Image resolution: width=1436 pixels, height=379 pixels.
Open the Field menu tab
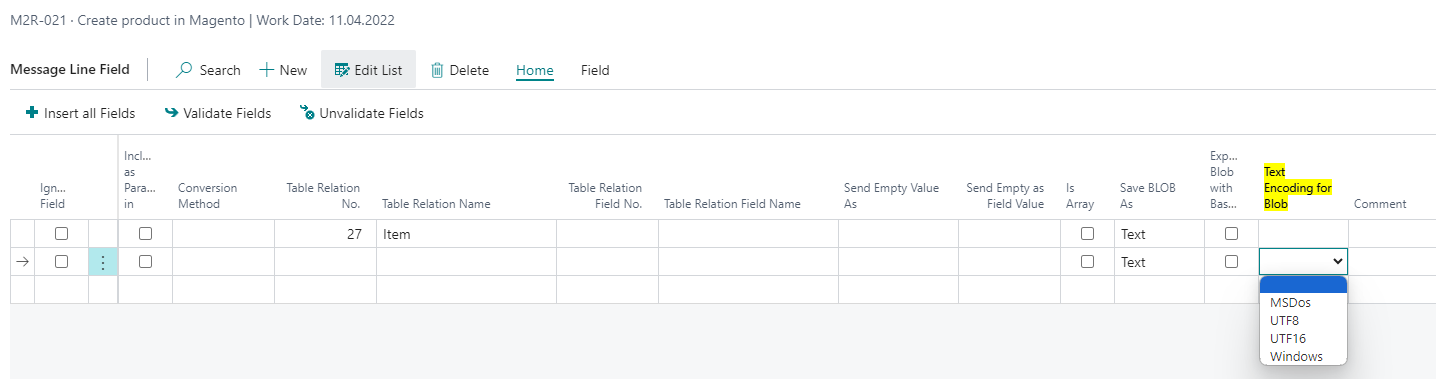pos(595,70)
